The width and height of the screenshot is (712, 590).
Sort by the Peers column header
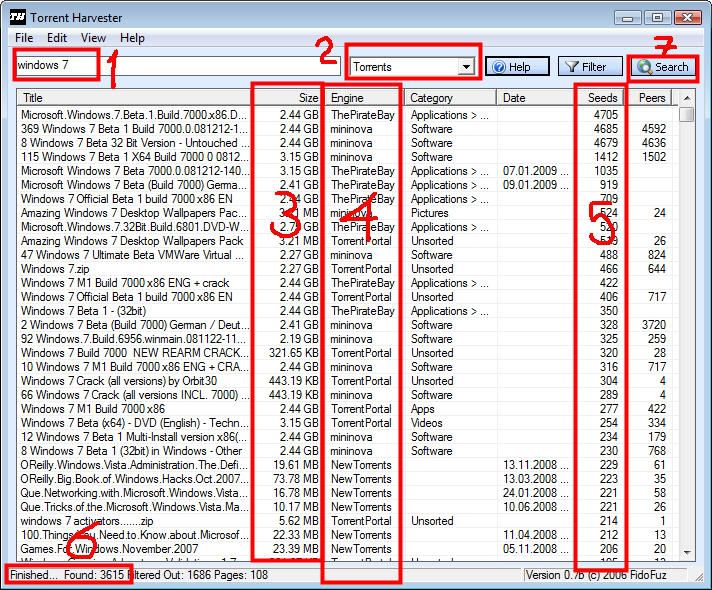(x=650, y=98)
